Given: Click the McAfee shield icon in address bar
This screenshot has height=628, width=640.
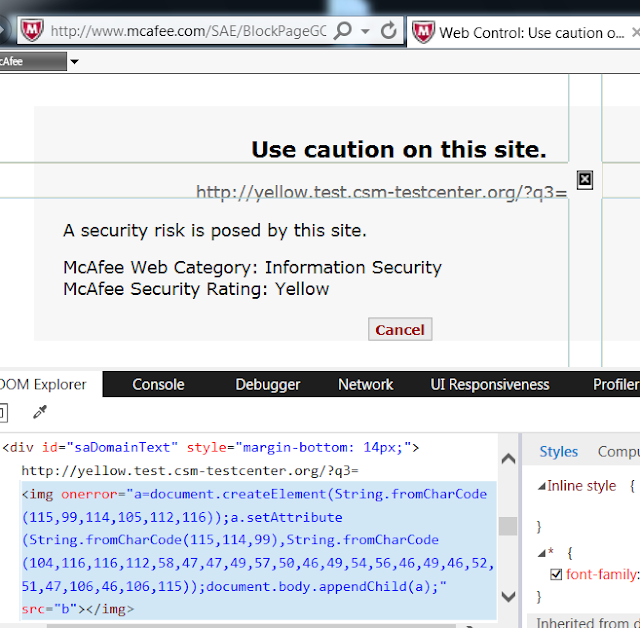Looking at the screenshot, I should pos(32,31).
